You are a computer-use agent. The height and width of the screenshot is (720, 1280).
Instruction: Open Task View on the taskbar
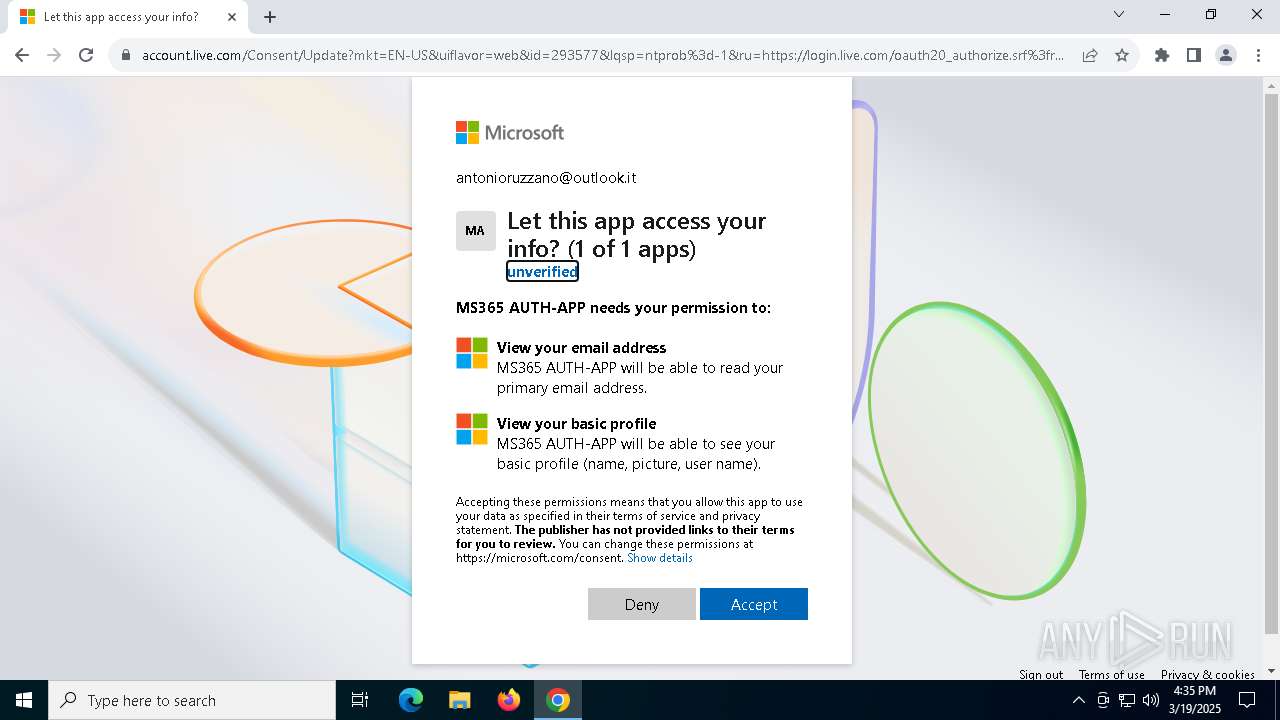coord(360,700)
